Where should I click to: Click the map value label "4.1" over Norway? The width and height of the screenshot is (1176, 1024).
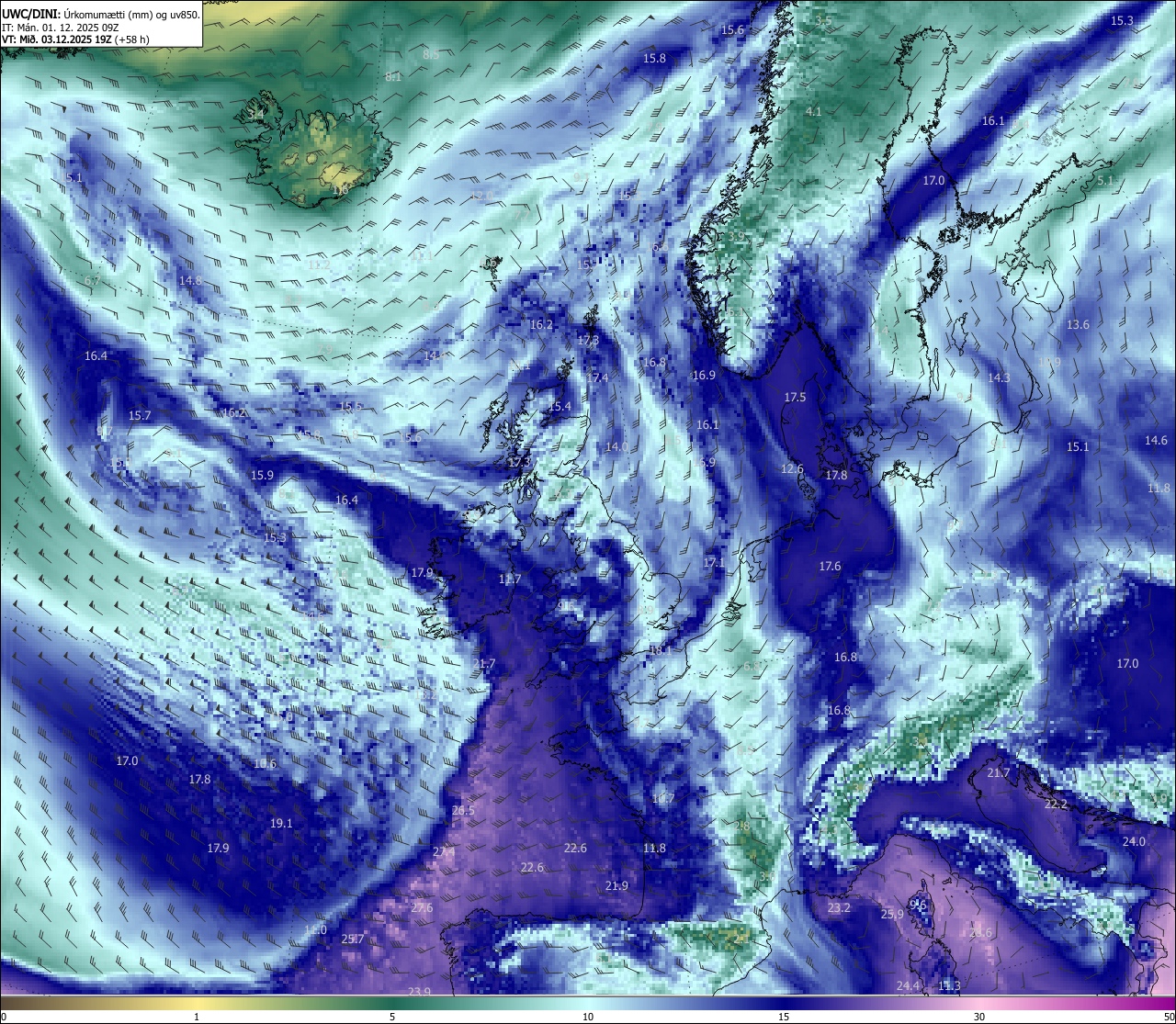[813, 111]
